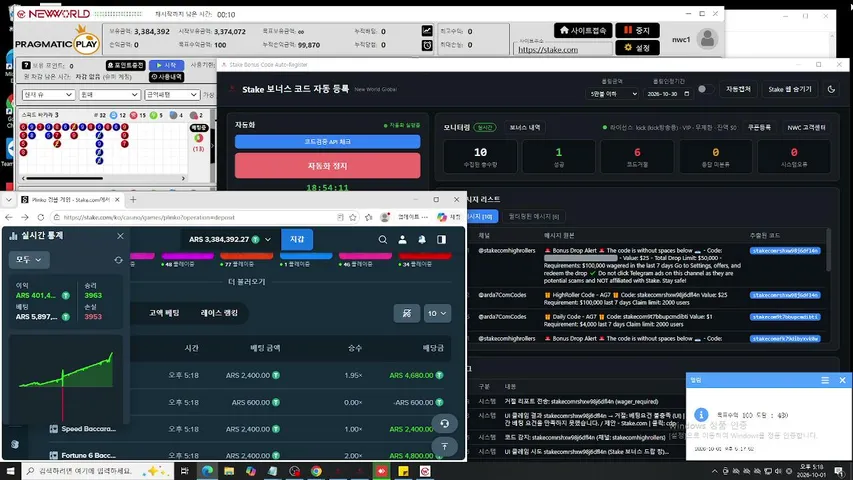853x480 pixels.
Task: Open the 설정 settings button
Action: [637, 48]
